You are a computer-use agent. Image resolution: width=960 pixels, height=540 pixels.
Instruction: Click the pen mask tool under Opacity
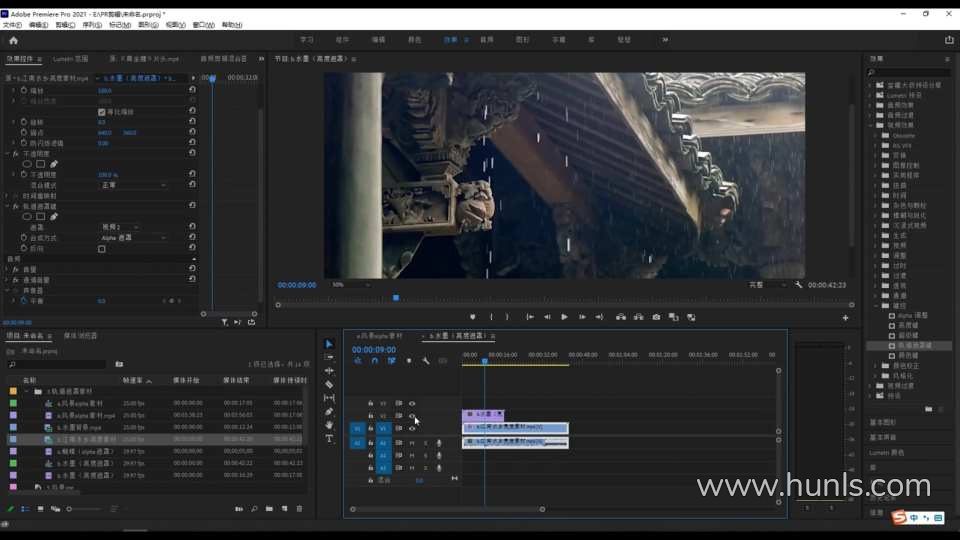tap(54, 164)
